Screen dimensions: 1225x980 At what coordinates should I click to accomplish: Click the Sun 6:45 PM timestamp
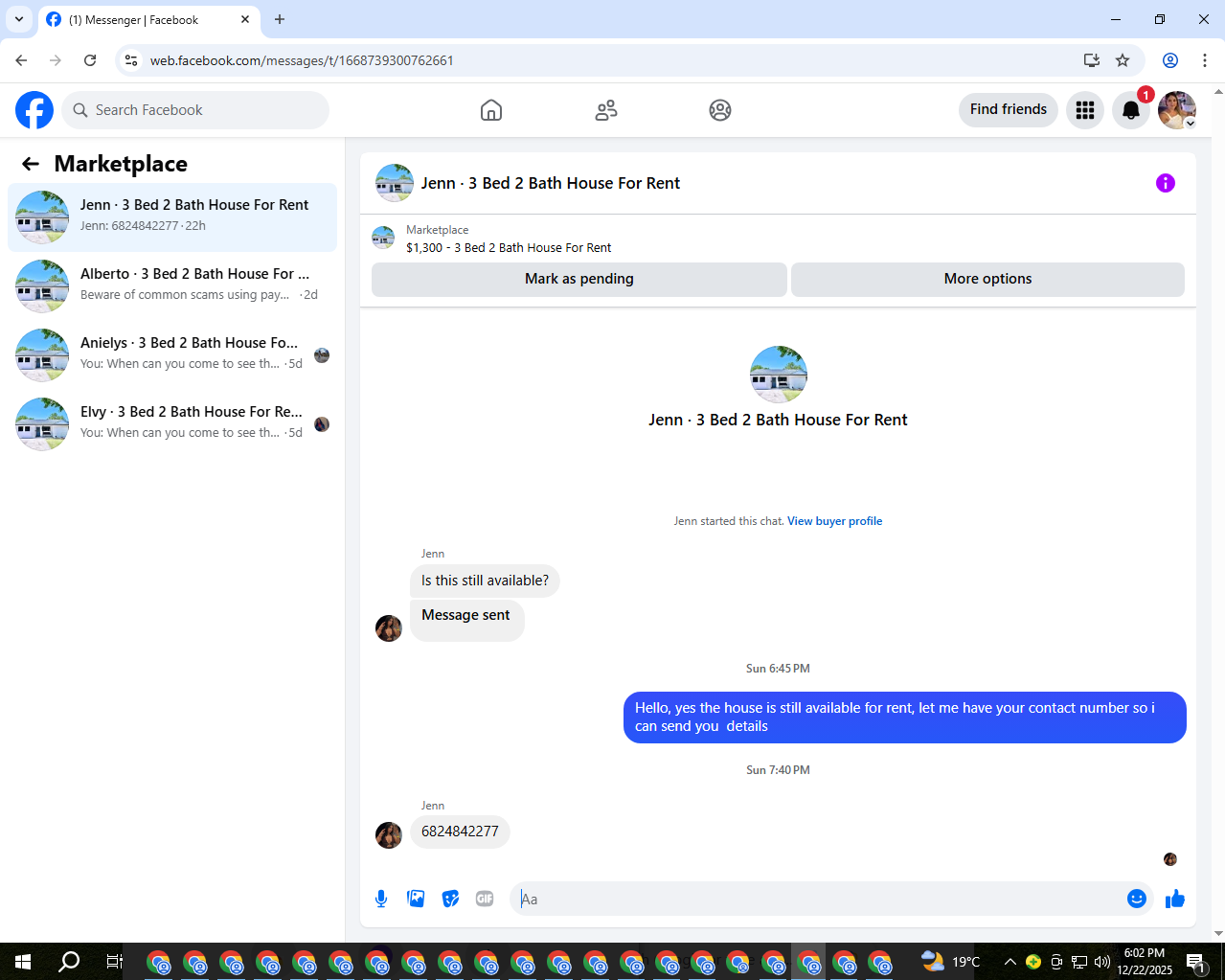778,669
